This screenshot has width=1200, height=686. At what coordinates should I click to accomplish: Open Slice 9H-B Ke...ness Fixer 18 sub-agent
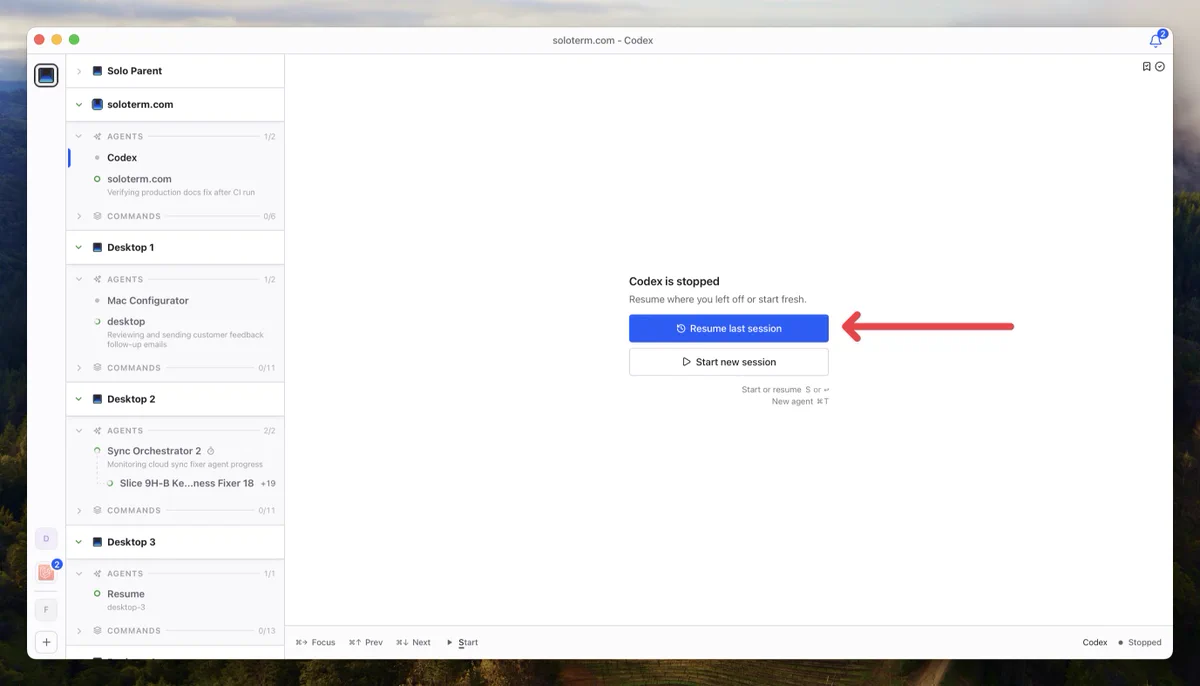click(x=186, y=483)
